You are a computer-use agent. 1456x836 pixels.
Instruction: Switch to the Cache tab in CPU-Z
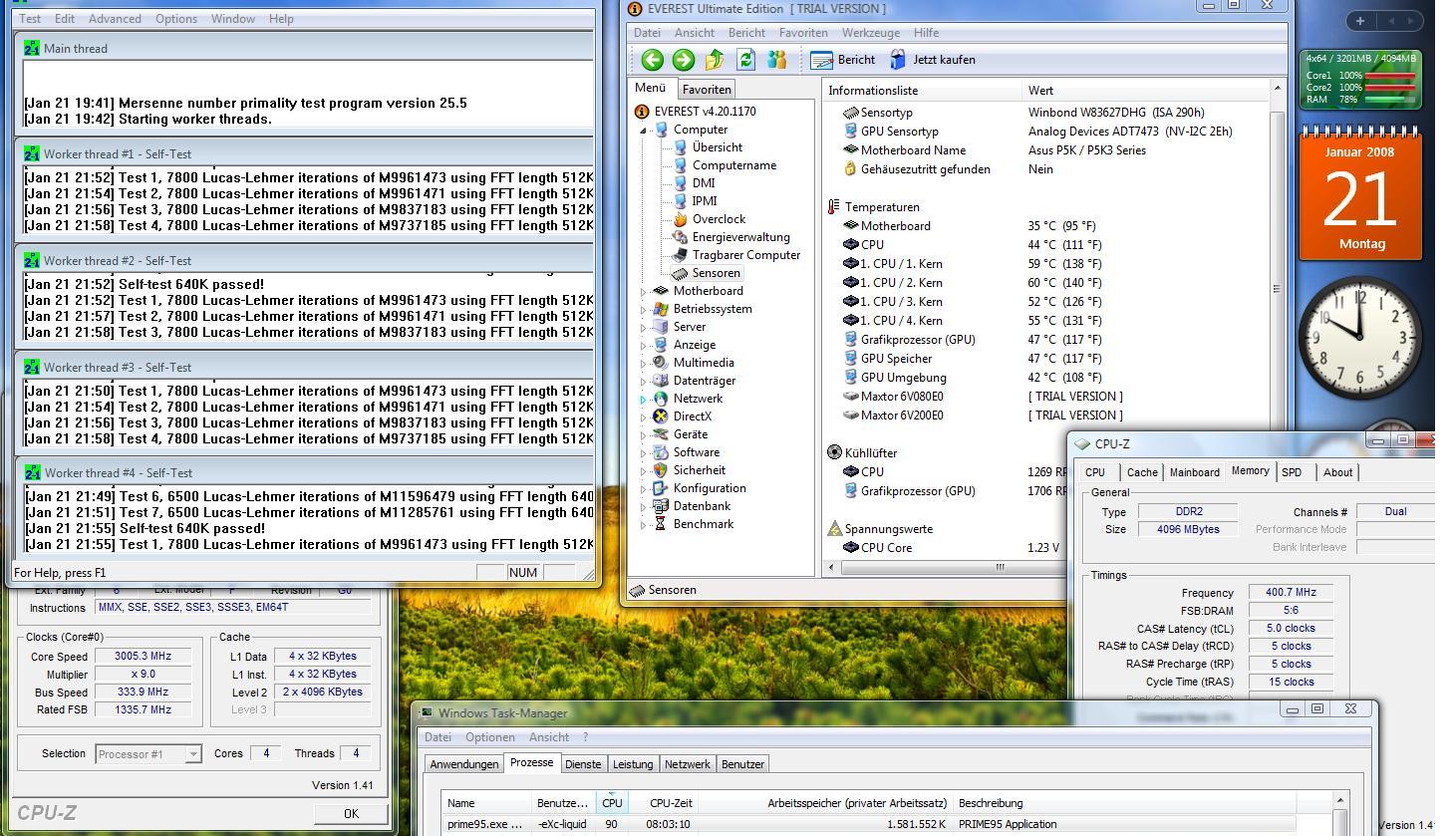point(1142,472)
